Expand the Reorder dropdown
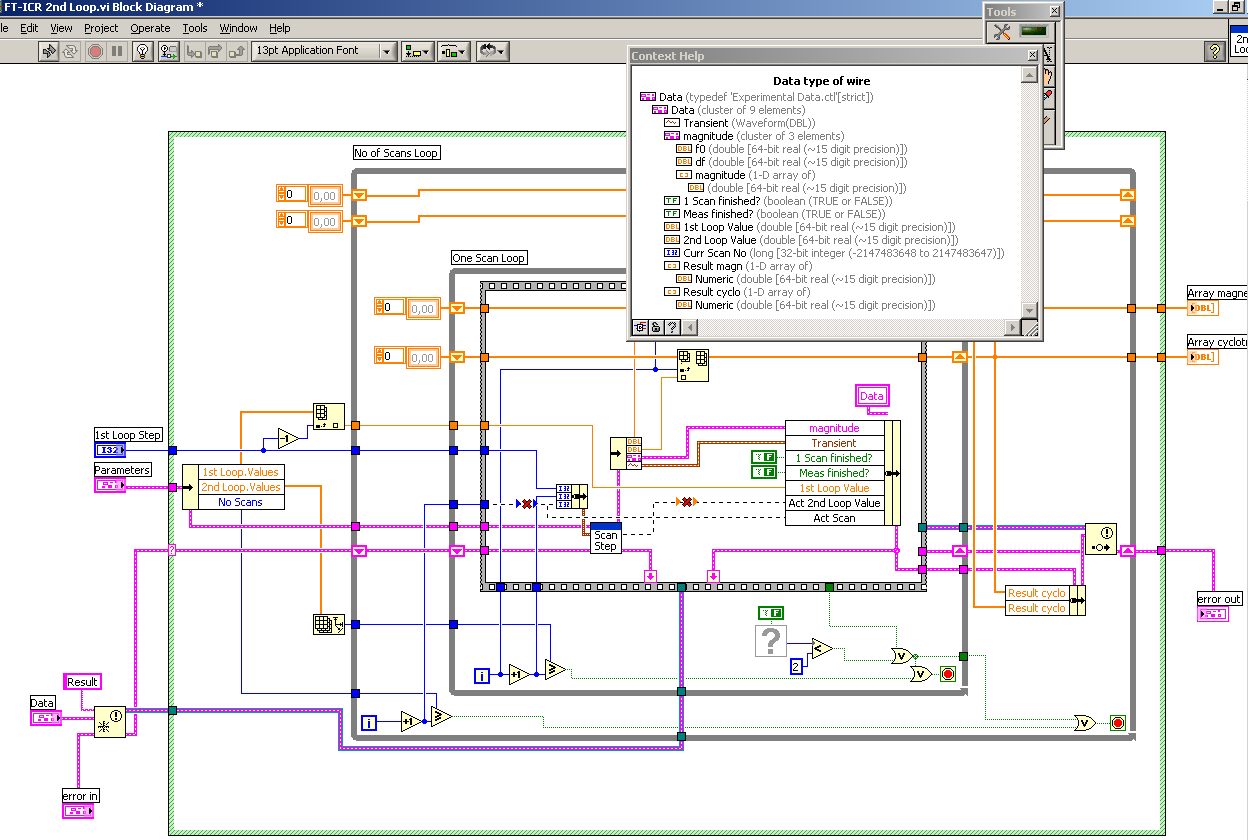The image size is (1248, 840). [x=491, y=51]
